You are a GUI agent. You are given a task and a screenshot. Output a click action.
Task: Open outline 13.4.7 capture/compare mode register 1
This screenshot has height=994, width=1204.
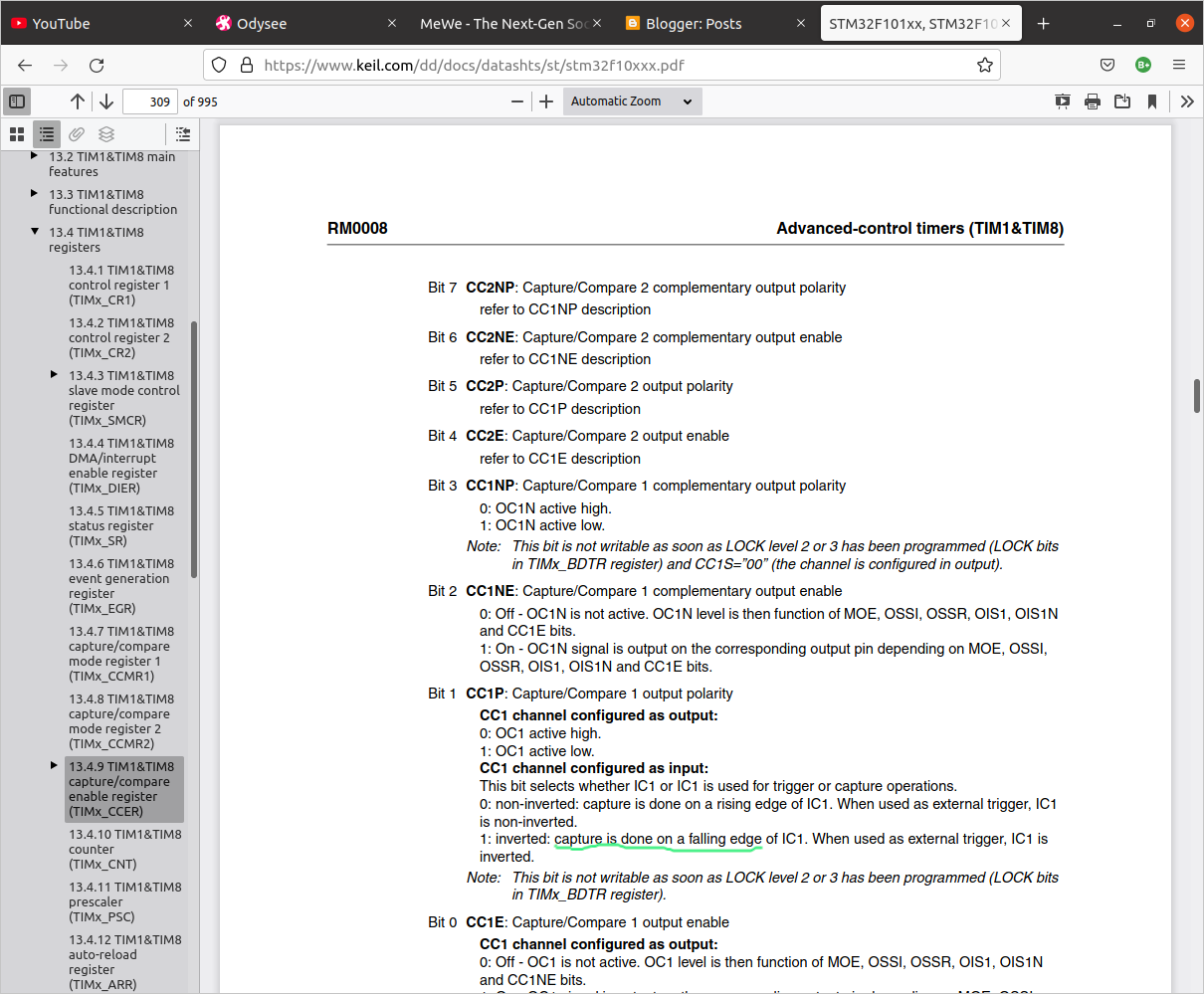121,654
